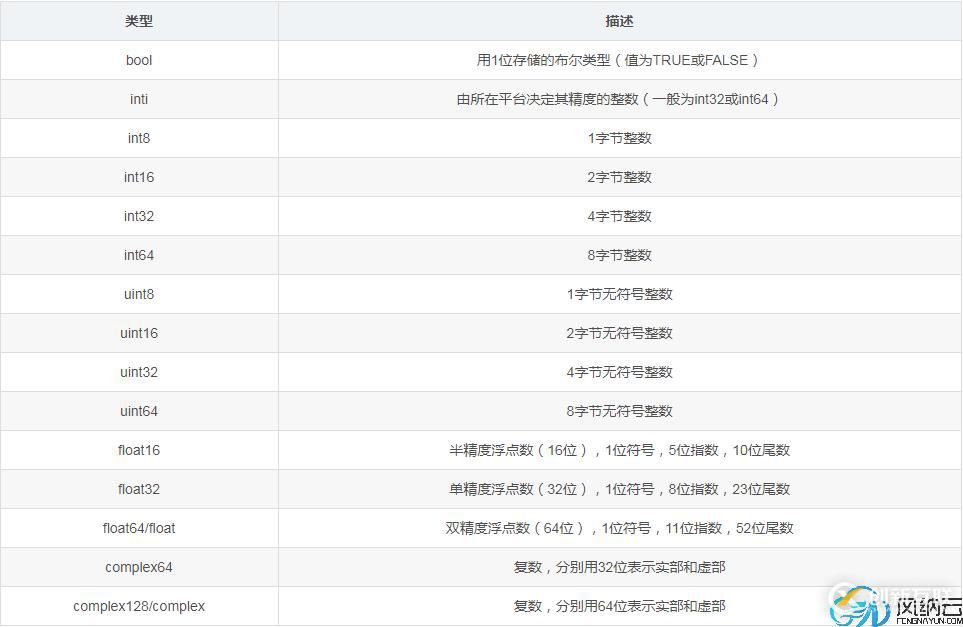Click the description 4字节无符号整数
The image size is (963, 627).
(619, 372)
